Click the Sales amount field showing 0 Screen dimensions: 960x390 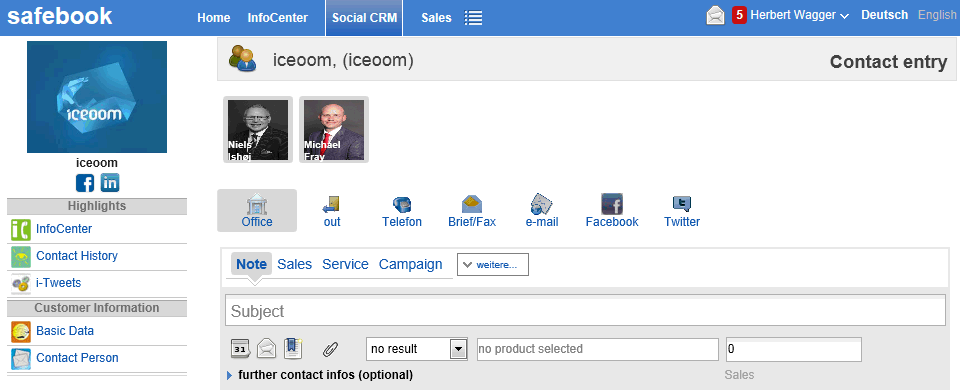pyautogui.click(x=793, y=349)
